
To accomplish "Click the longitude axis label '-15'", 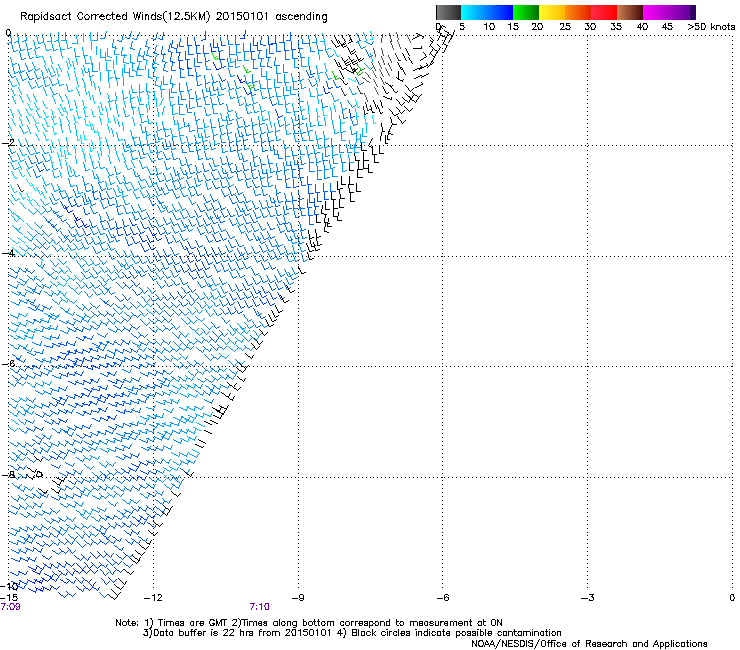I will [9, 598].
